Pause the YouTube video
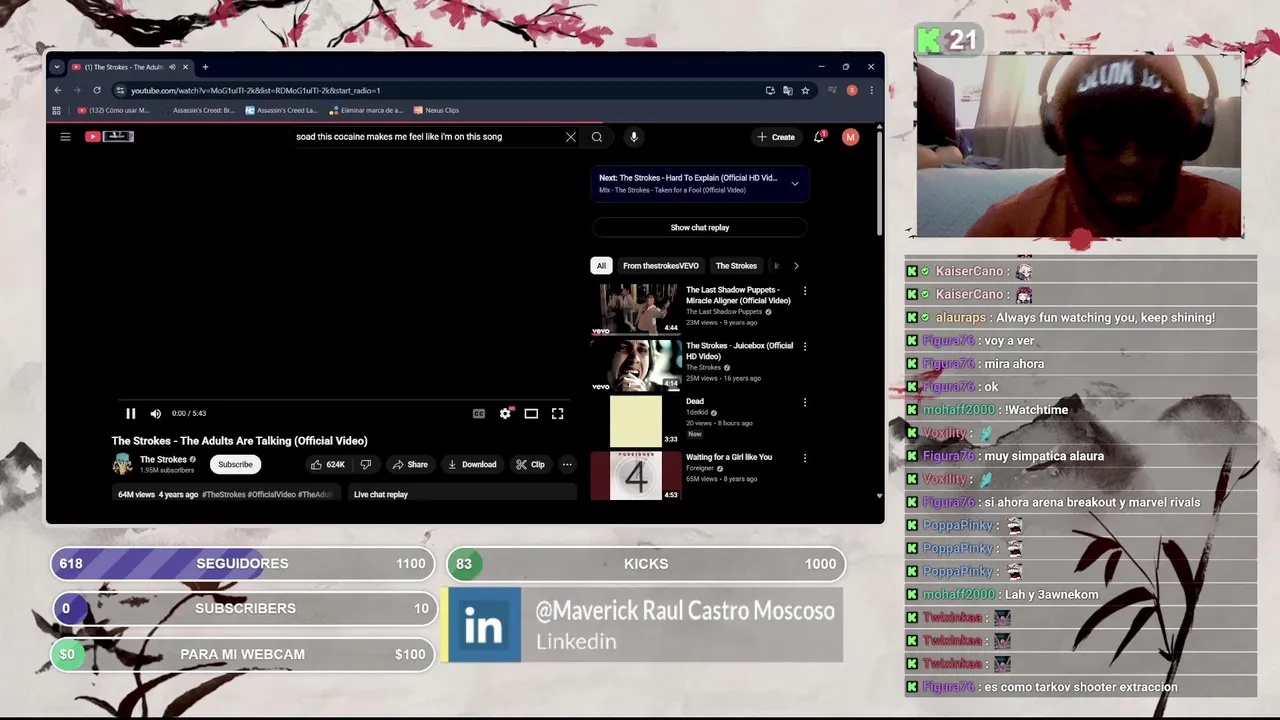The height and width of the screenshot is (720, 1280). 130,413
